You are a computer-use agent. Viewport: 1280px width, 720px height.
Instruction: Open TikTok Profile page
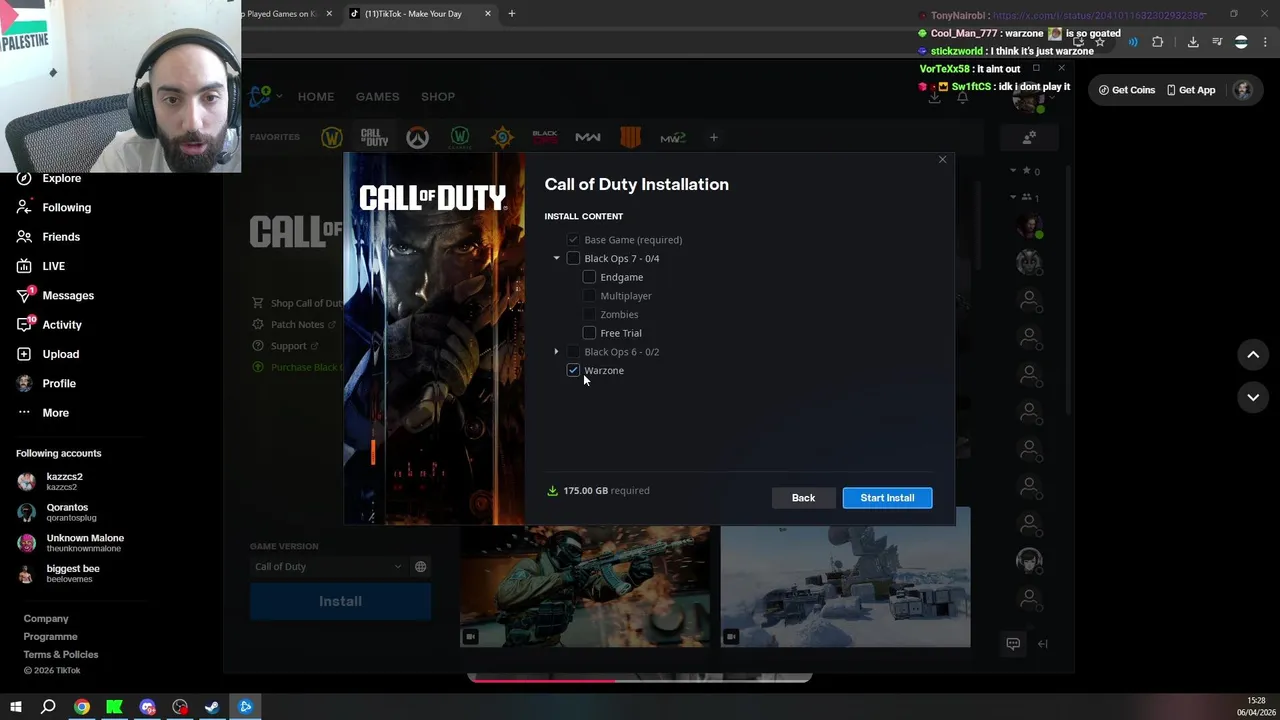(46, 384)
